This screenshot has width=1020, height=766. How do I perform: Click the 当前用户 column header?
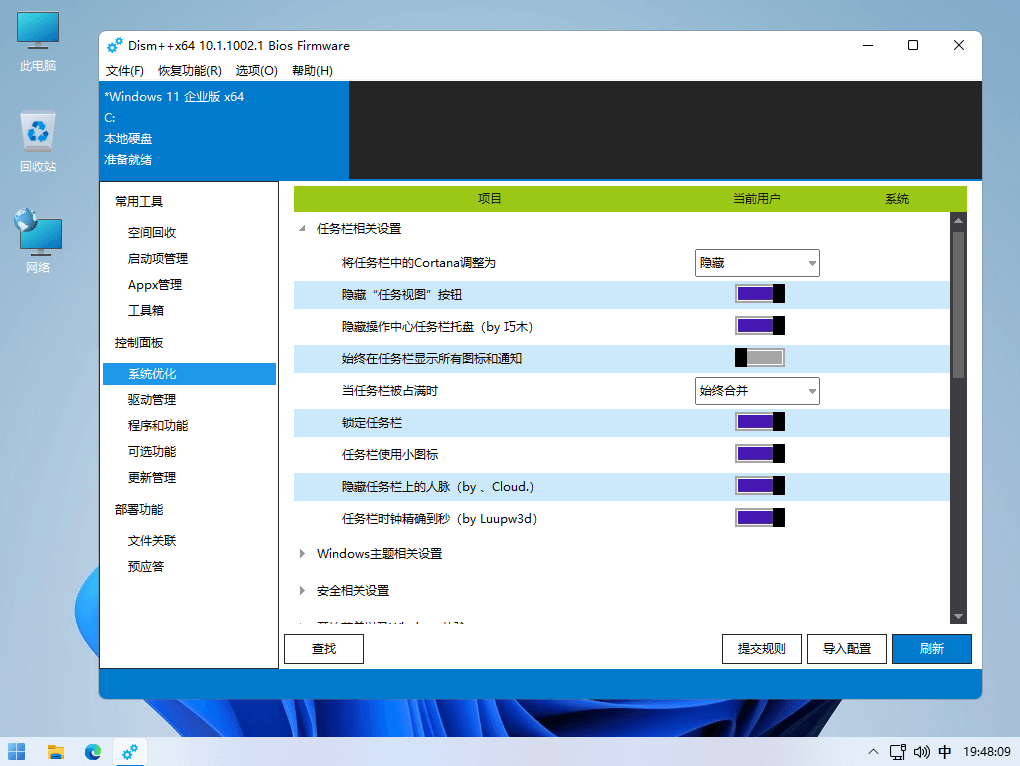pyautogui.click(x=757, y=198)
